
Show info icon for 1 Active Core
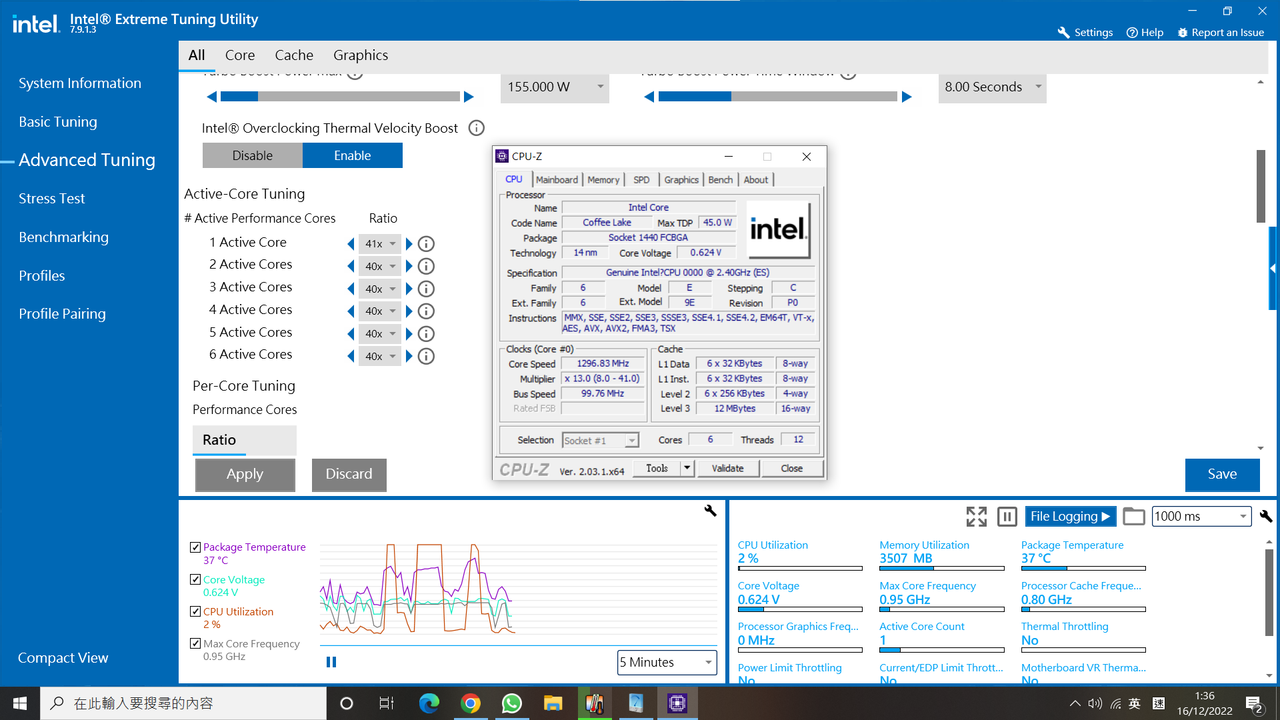(426, 244)
